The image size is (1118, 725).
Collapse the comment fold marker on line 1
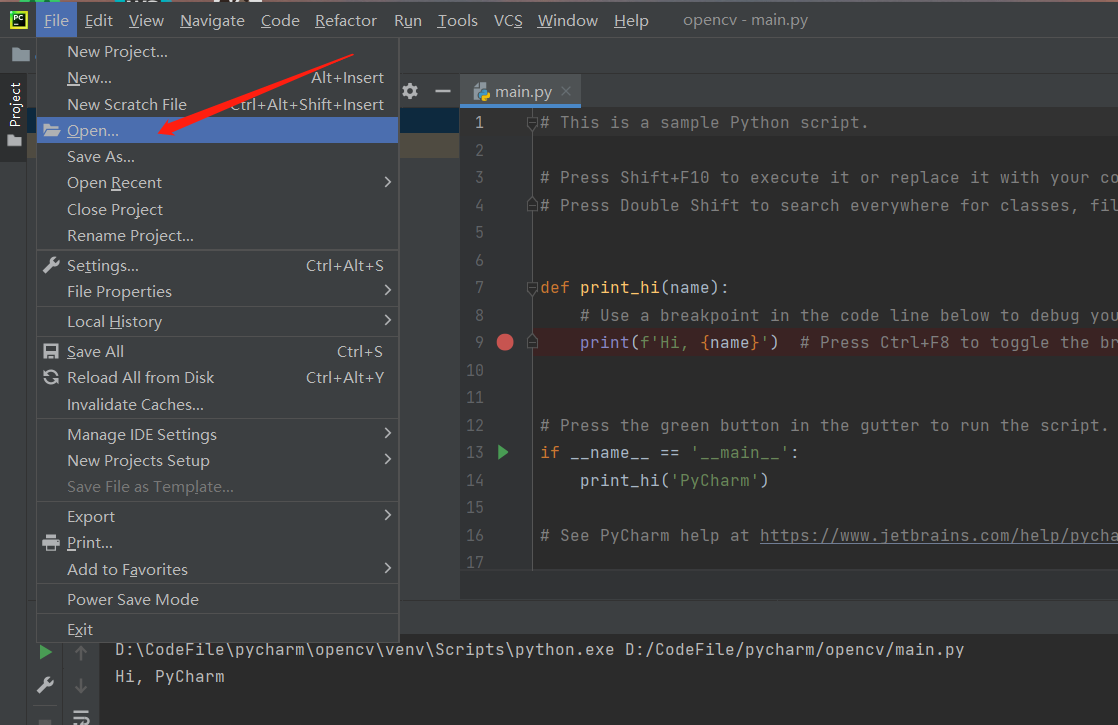click(532, 123)
